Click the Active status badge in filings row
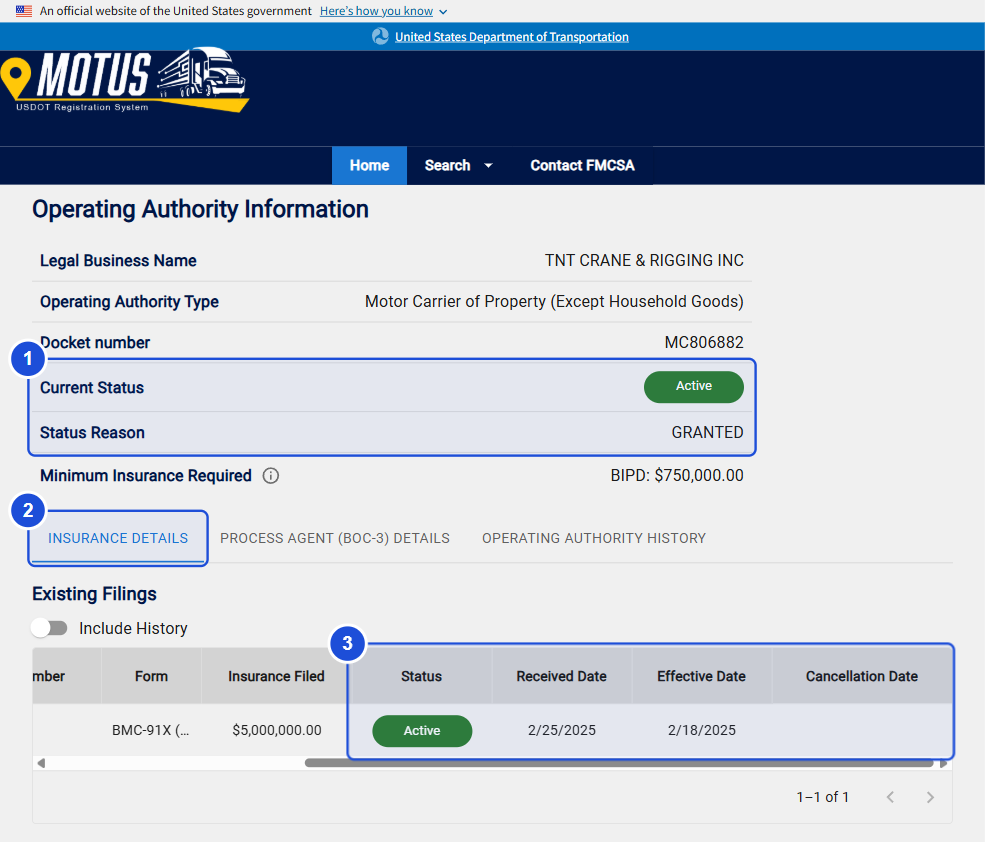This screenshot has width=985, height=842. 422,731
